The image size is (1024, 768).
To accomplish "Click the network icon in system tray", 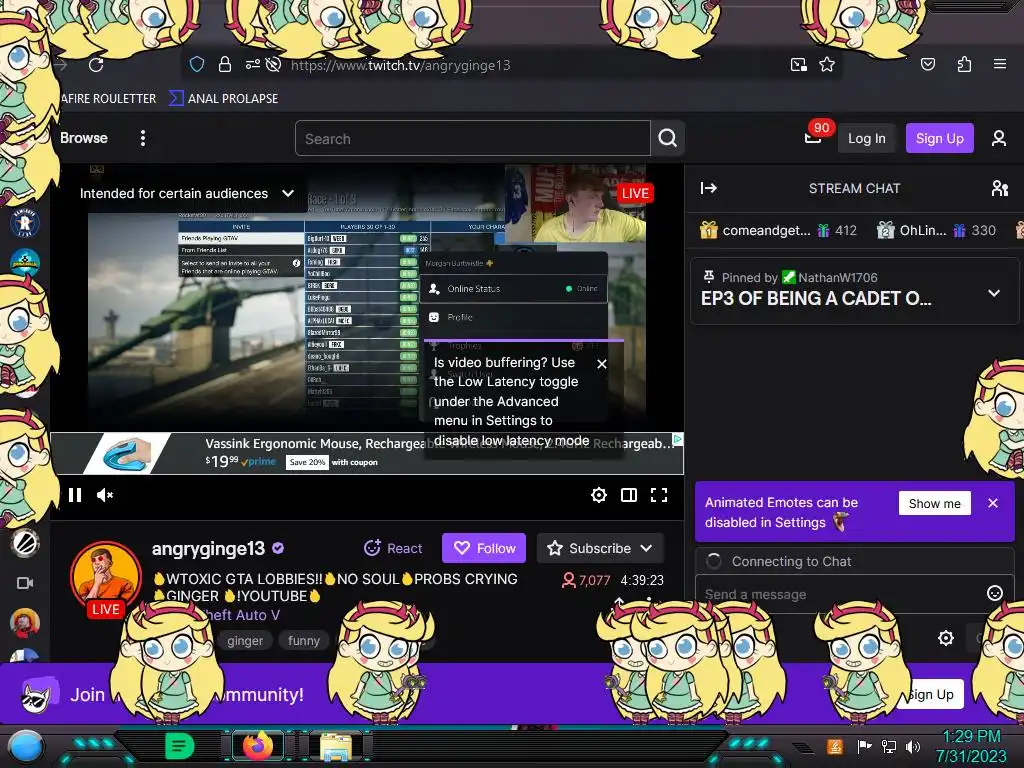I will 888,746.
